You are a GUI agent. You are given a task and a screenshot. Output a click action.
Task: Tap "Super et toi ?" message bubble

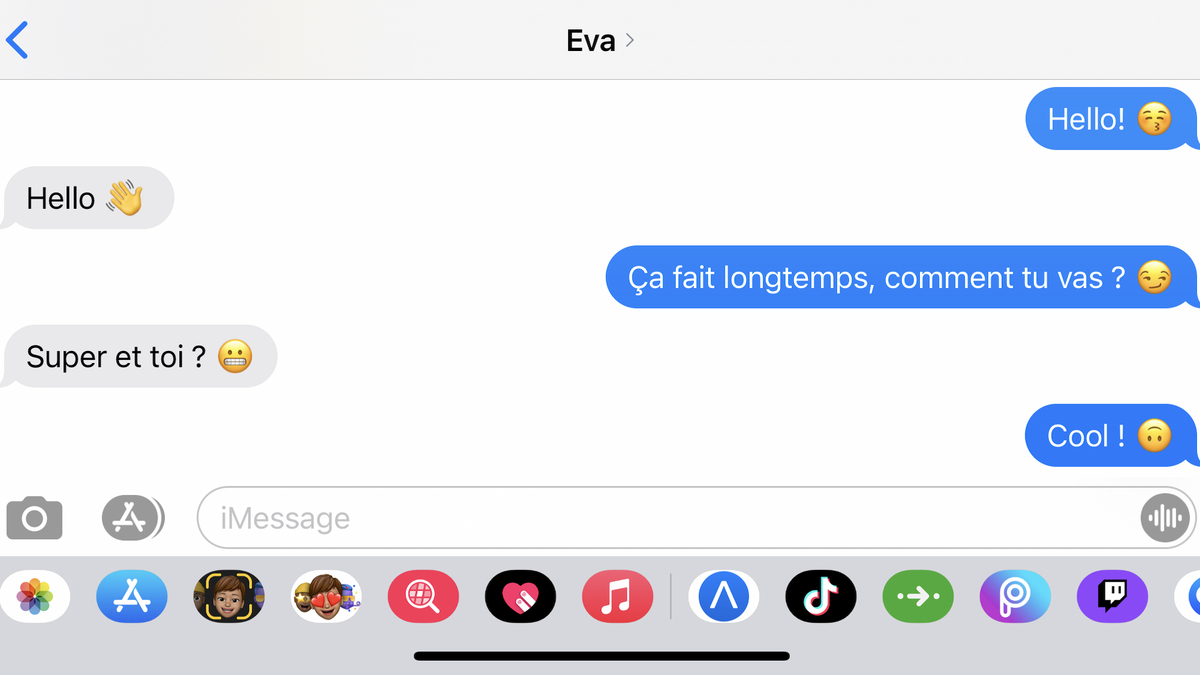tap(139, 357)
